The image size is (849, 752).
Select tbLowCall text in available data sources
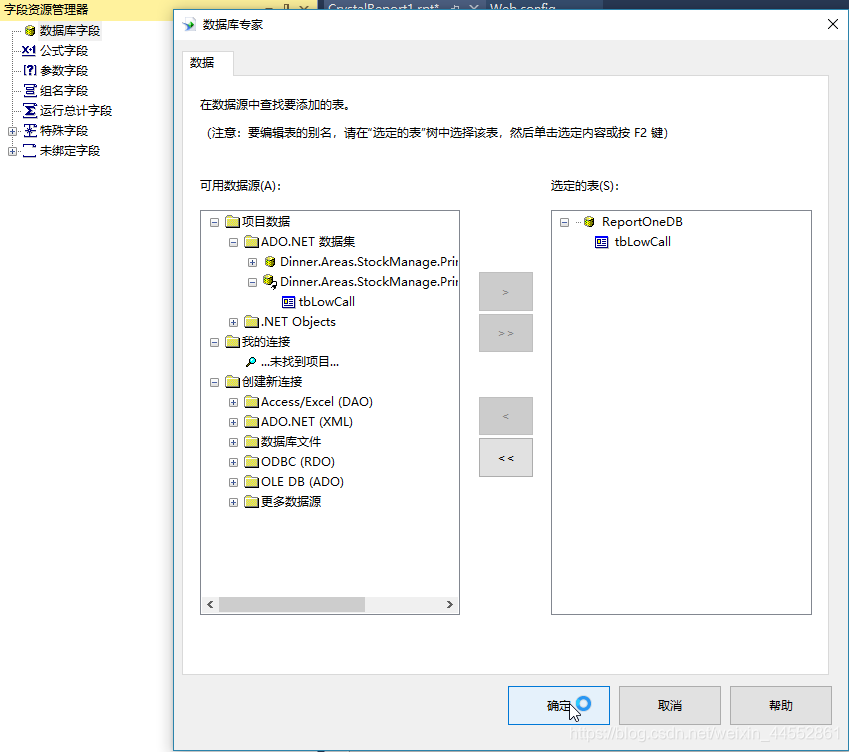tap(327, 302)
